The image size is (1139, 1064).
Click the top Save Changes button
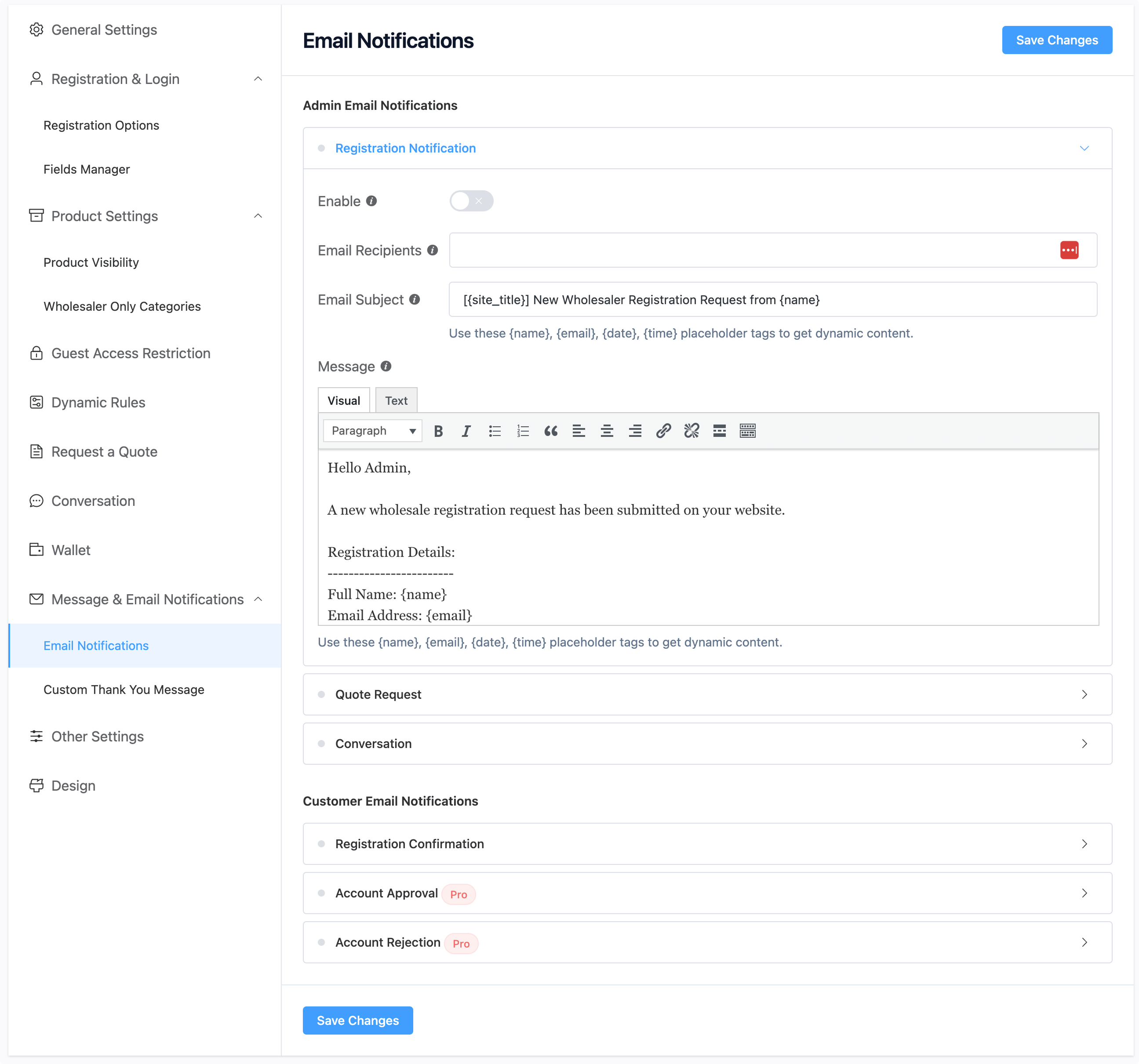1057,40
